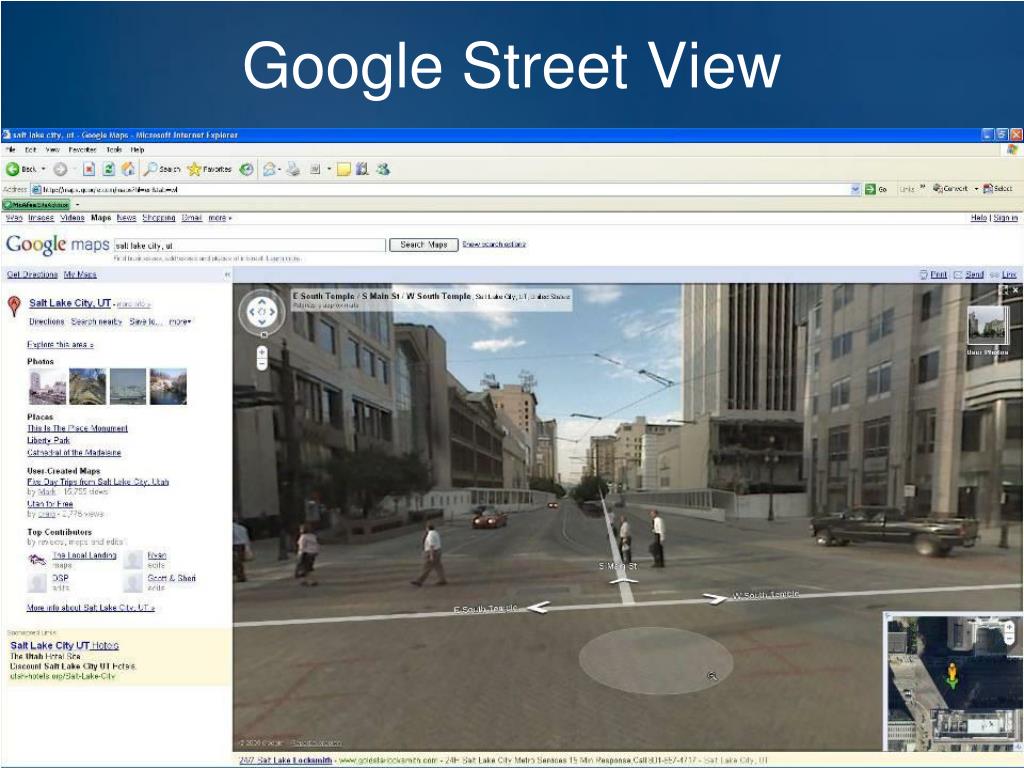The width and height of the screenshot is (1024, 768).
Task: Open the History clock icon
Action: [246, 169]
